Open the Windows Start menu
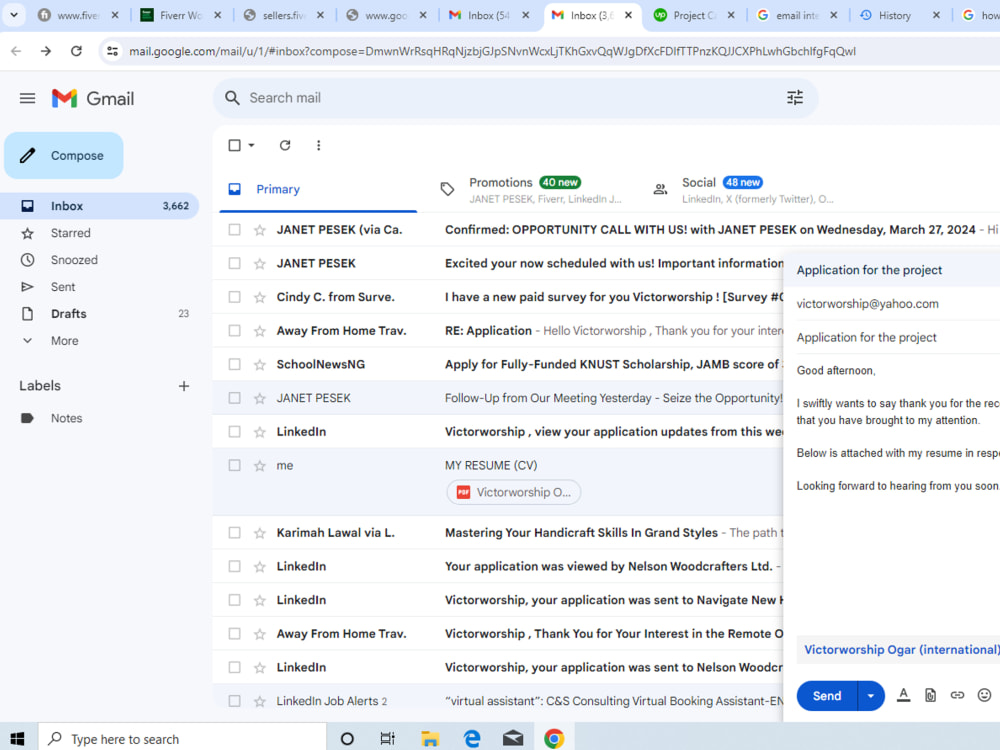This screenshot has height=750, width=1000. [17, 739]
